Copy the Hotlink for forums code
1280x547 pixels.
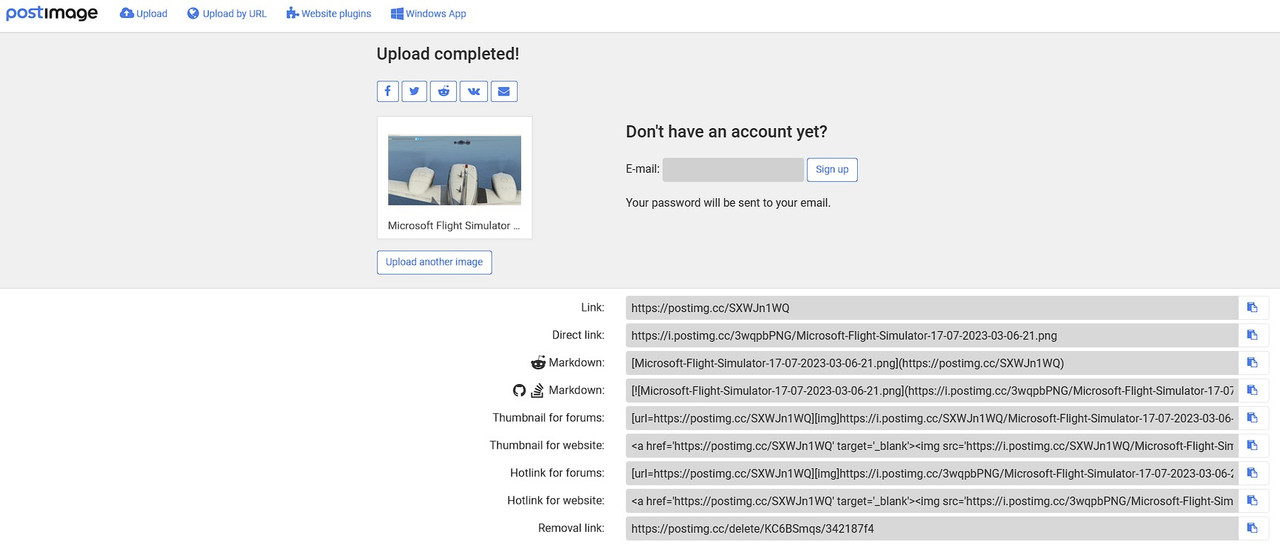coord(1252,473)
